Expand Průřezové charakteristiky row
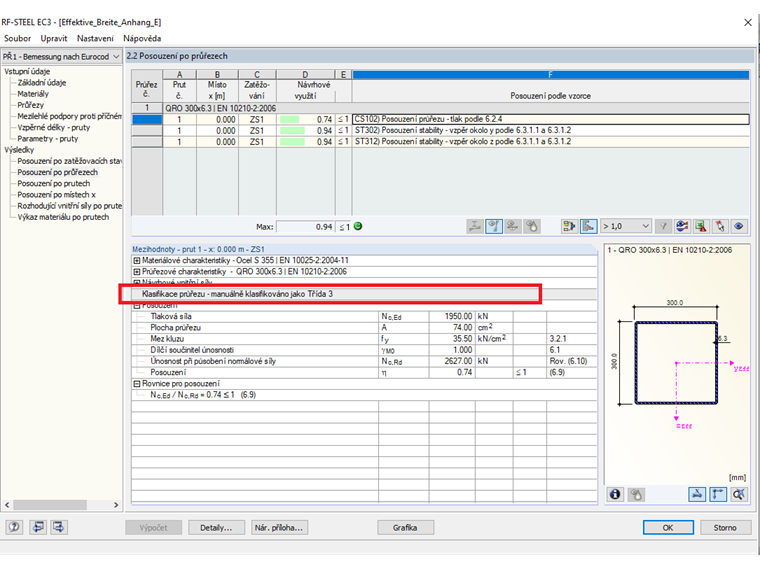 point(137,271)
